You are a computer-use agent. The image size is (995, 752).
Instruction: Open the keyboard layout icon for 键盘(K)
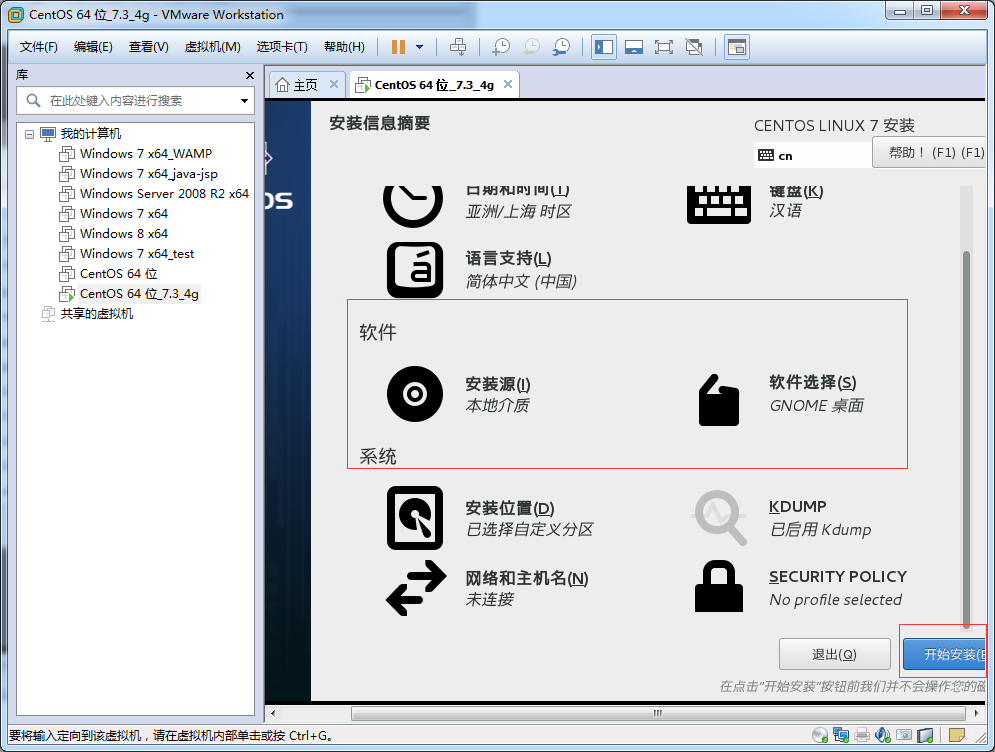click(x=719, y=204)
